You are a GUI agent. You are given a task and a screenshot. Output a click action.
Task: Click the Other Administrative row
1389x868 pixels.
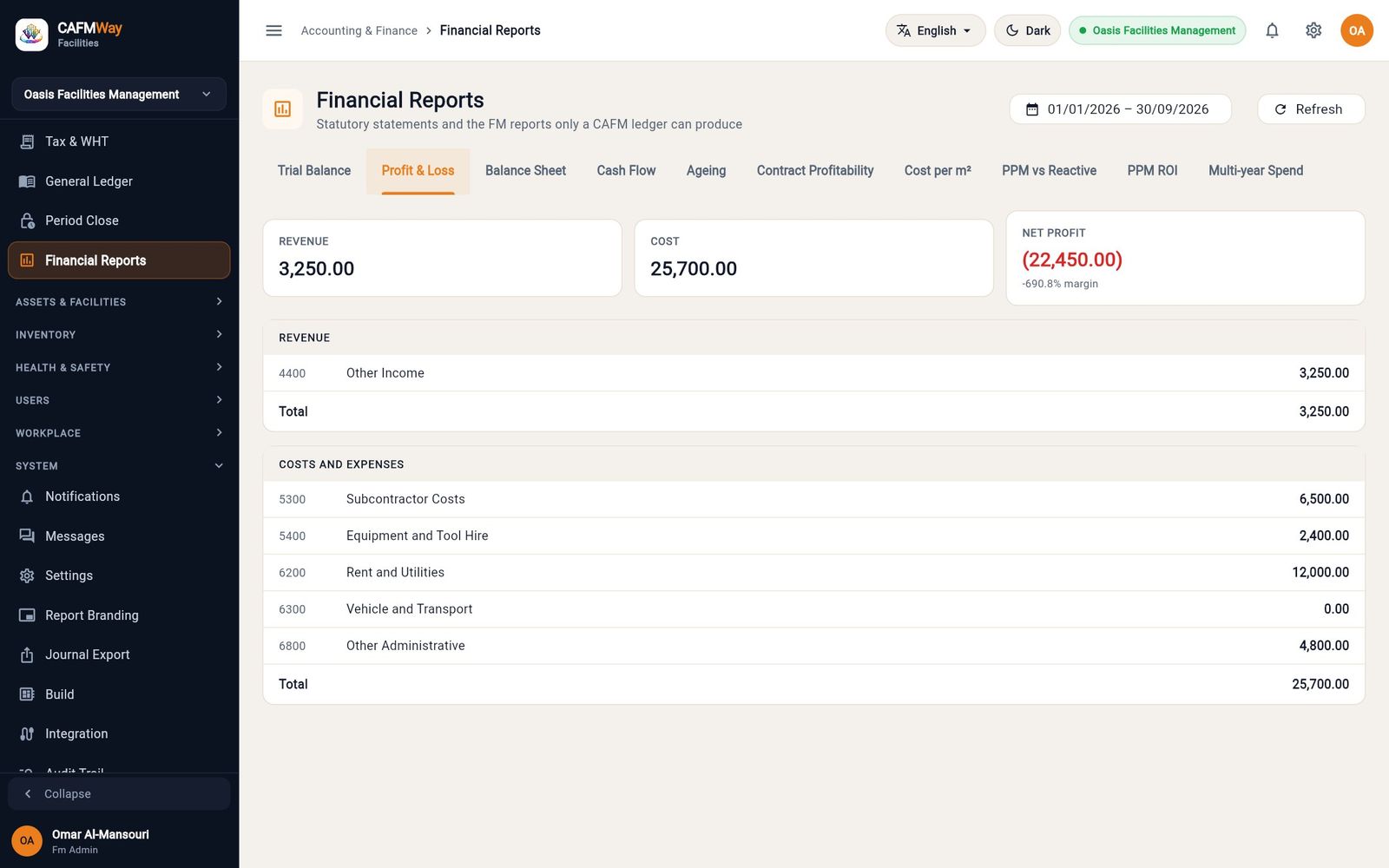(x=813, y=646)
